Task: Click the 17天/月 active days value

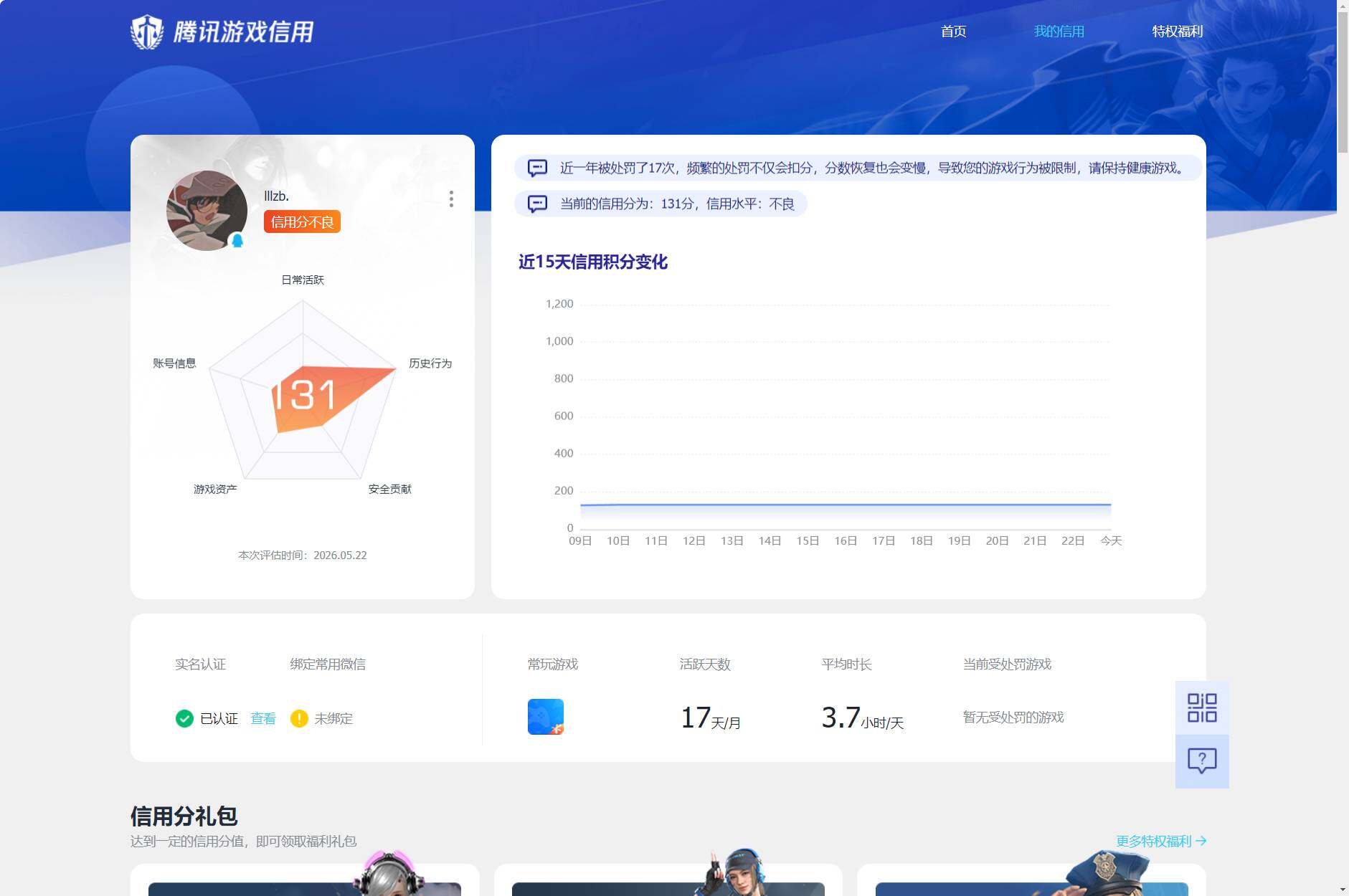Action: (x=710, y=718)
